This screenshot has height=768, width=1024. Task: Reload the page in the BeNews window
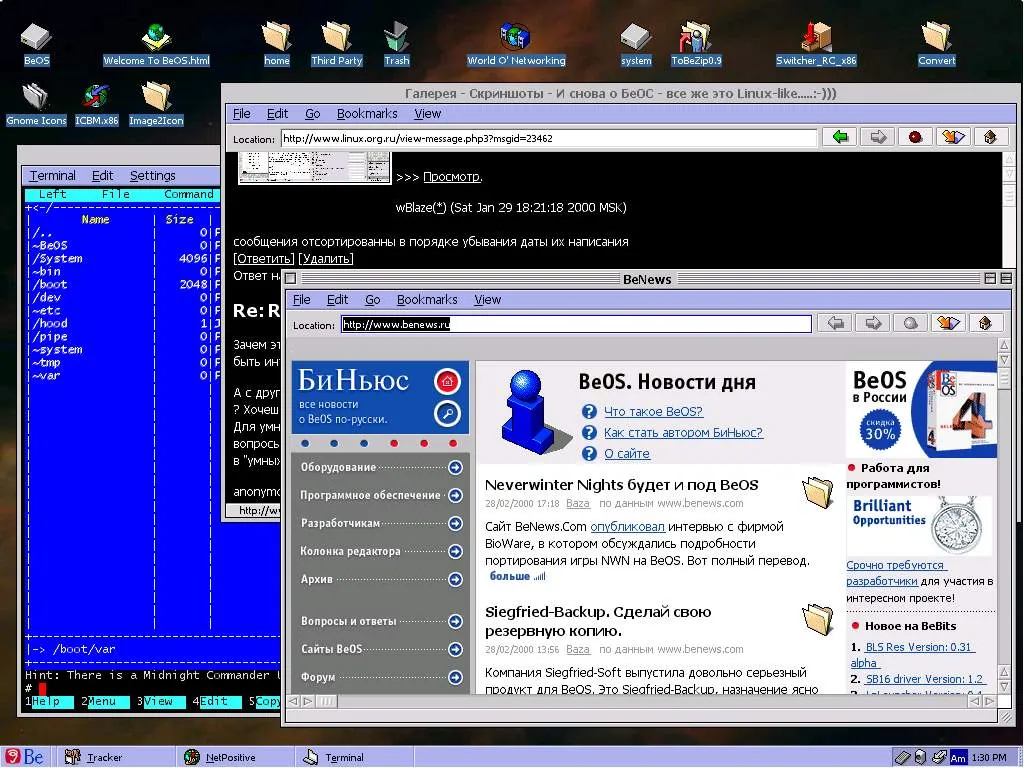948,323
